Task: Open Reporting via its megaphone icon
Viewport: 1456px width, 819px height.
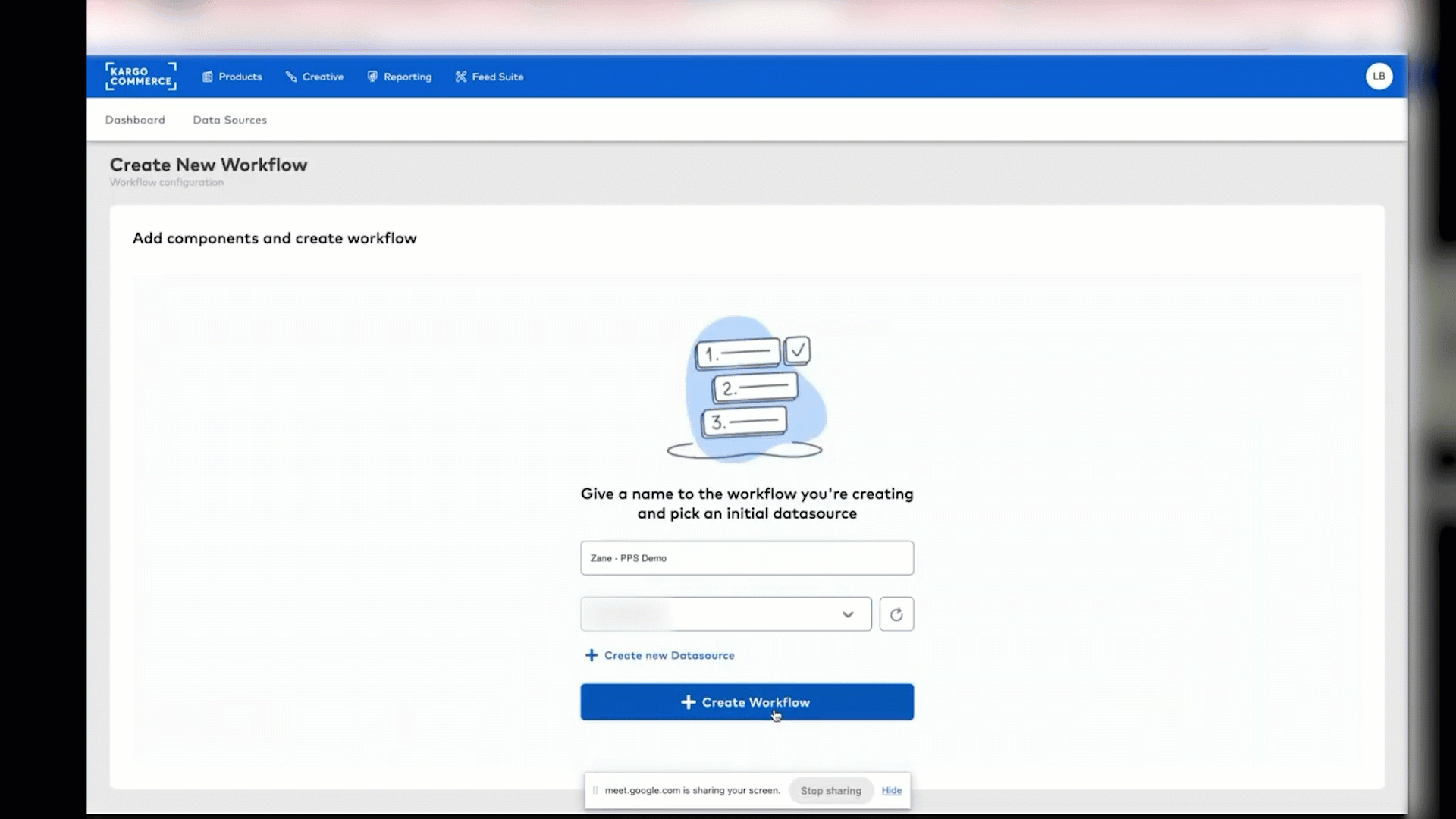Action: pos(372,76)
